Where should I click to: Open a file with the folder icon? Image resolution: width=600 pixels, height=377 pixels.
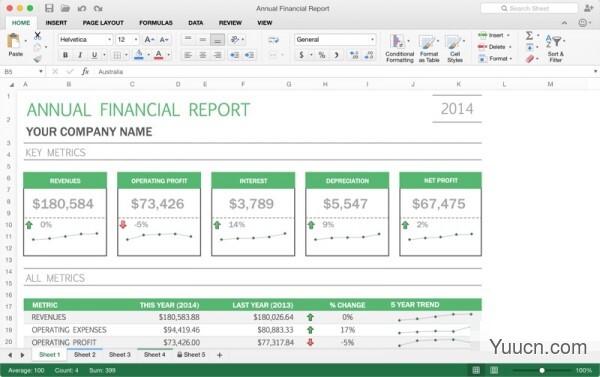[65, 8]
